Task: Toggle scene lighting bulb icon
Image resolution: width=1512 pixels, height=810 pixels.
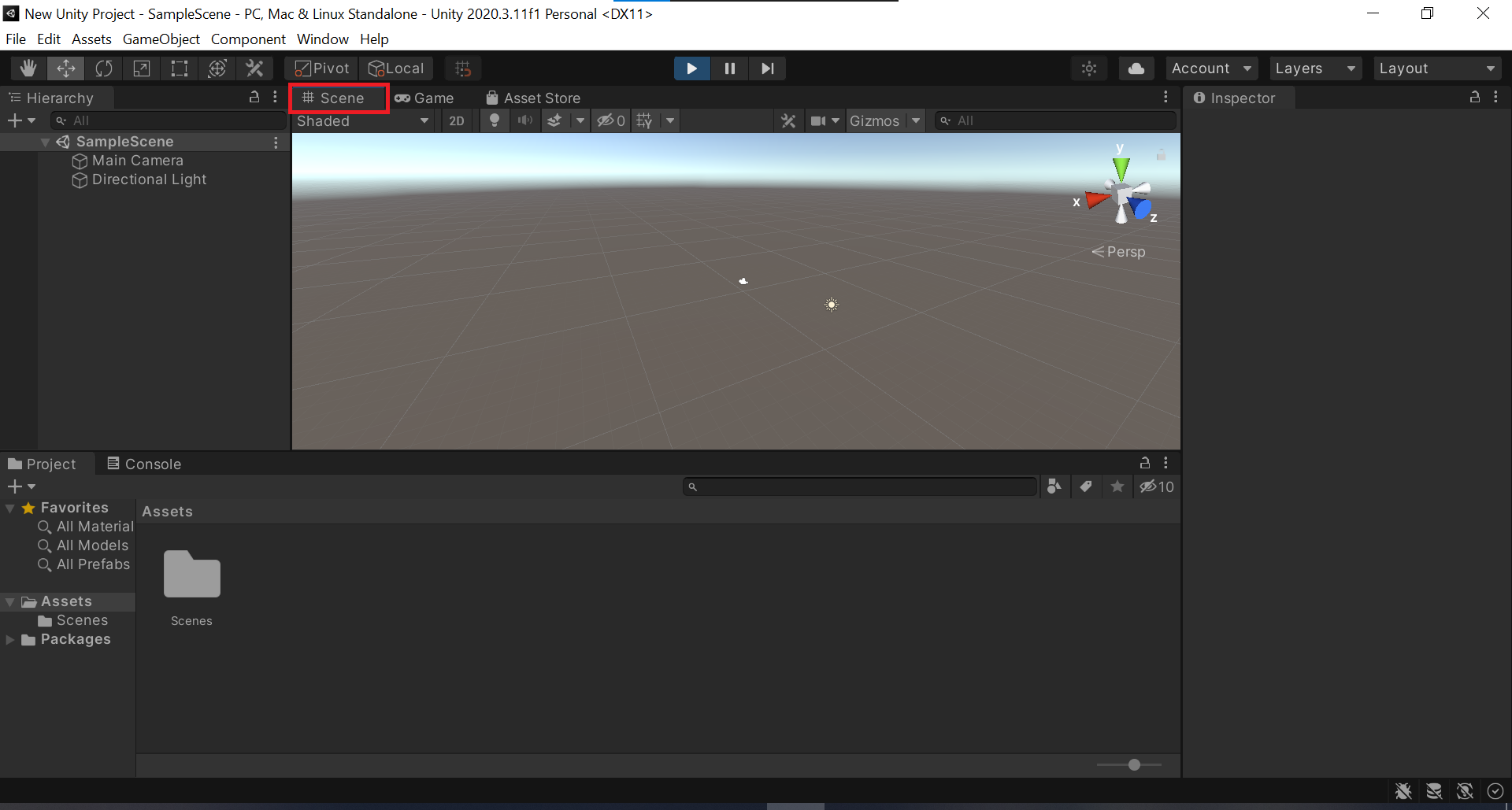Action: coord(495,120)
